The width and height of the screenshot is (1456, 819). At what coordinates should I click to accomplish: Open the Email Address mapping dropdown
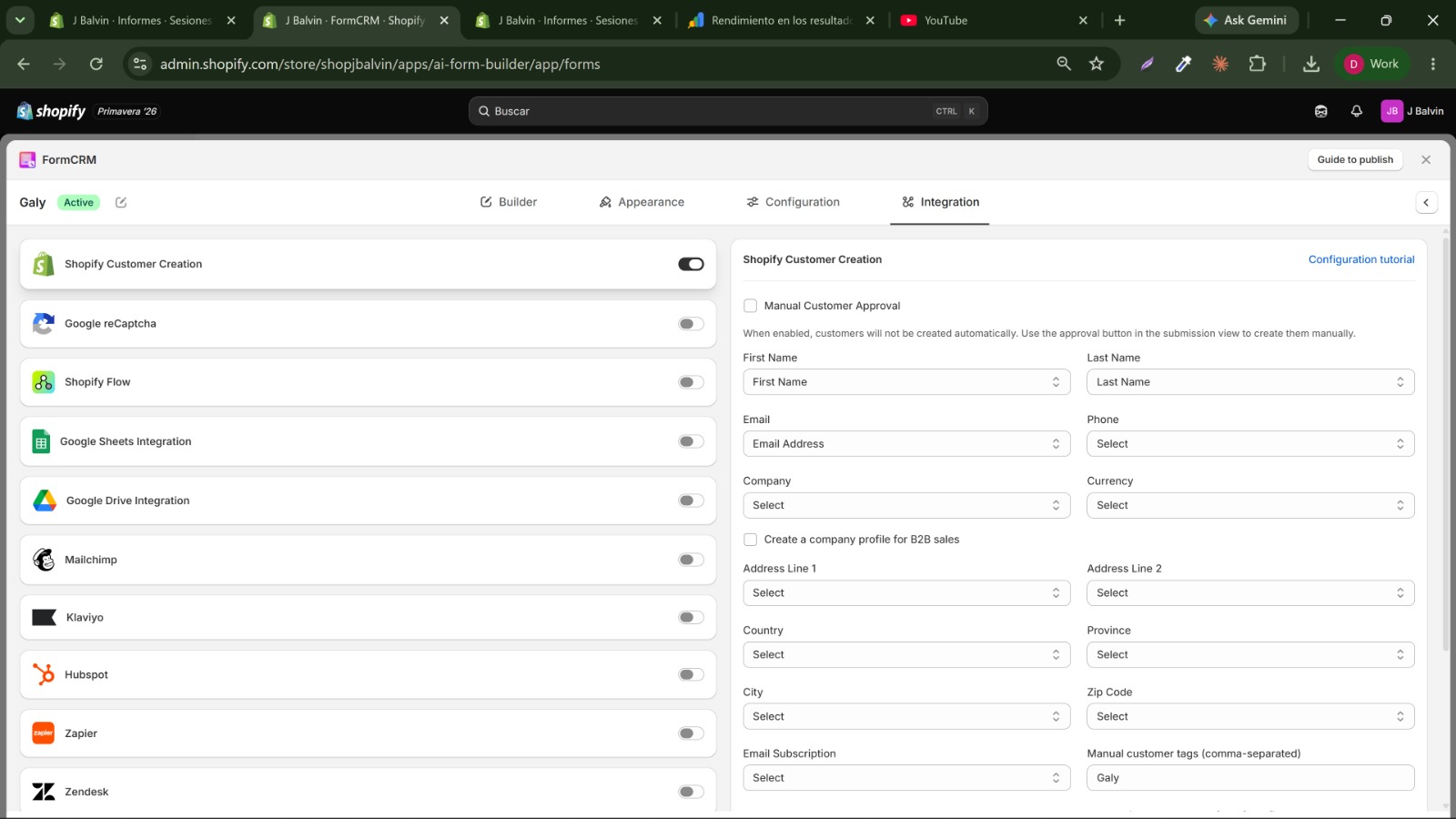click(906, 444)
